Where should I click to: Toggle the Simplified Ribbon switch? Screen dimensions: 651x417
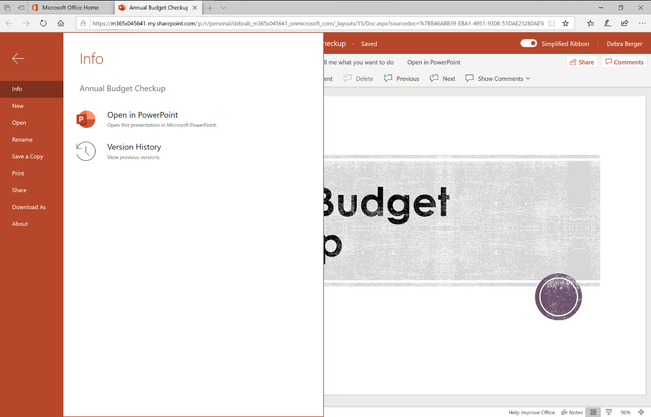tap(529, 43)
